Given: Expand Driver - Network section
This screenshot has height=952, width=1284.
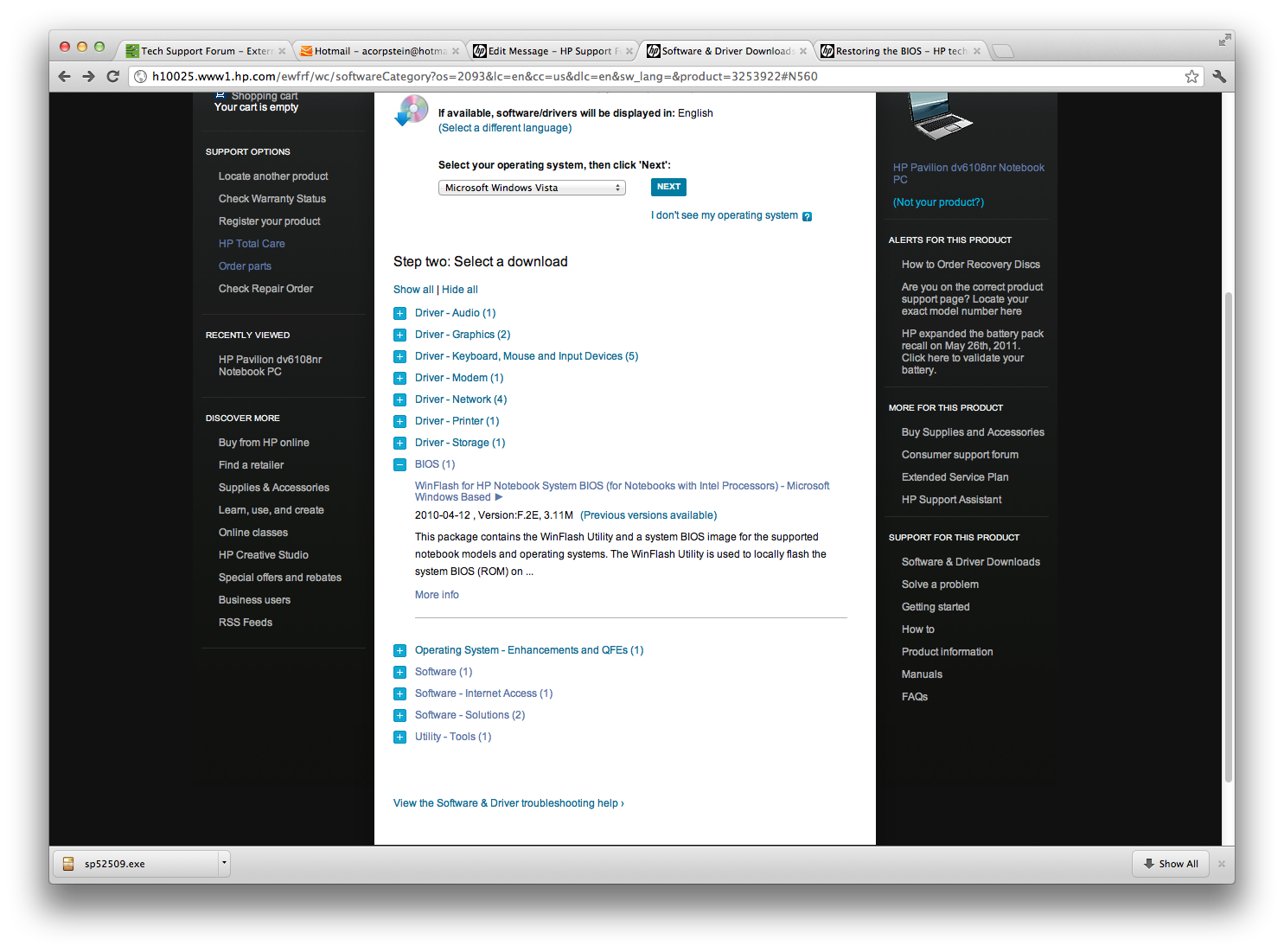Looking at the screenshot, I should pyautogui.click(x=399, y=399).
